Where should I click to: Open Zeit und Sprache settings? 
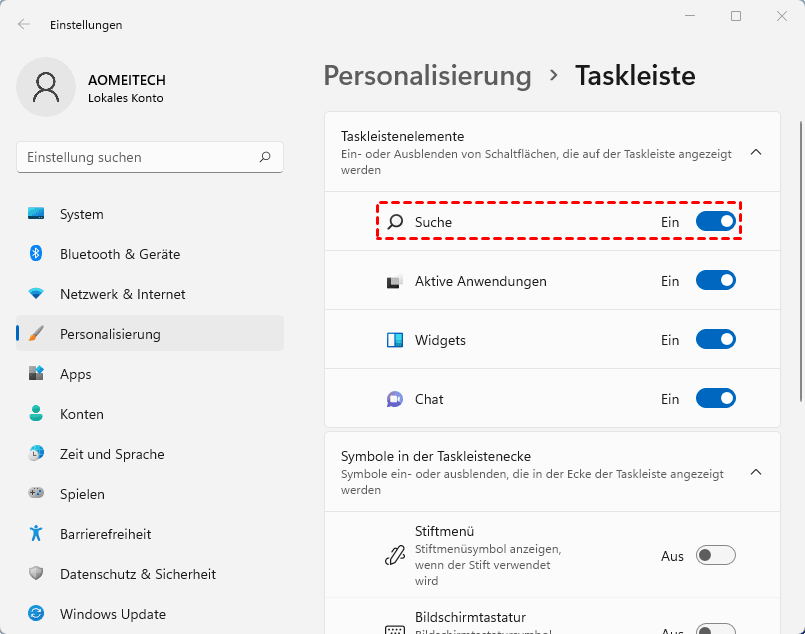(111, 454)
